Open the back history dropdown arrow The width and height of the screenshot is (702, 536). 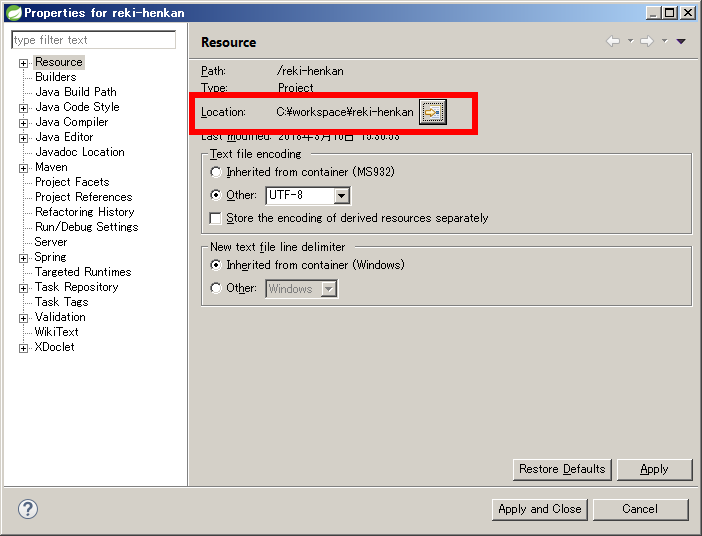(x=630, y=41)
